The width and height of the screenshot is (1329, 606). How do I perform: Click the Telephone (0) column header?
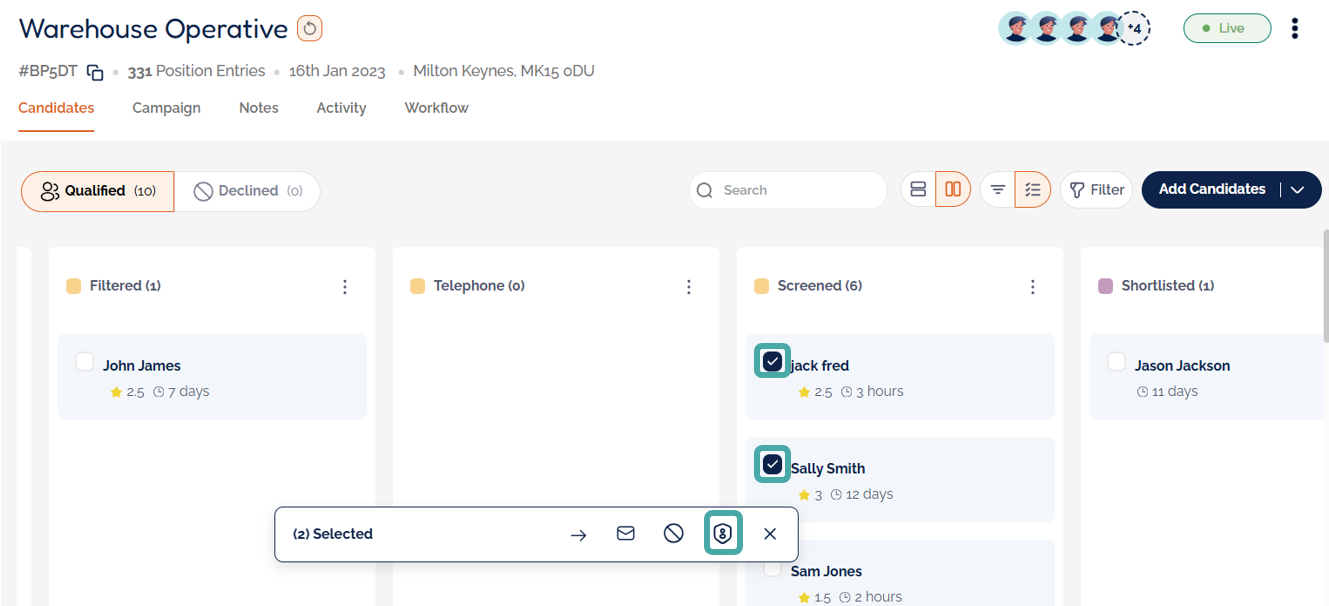479,286
